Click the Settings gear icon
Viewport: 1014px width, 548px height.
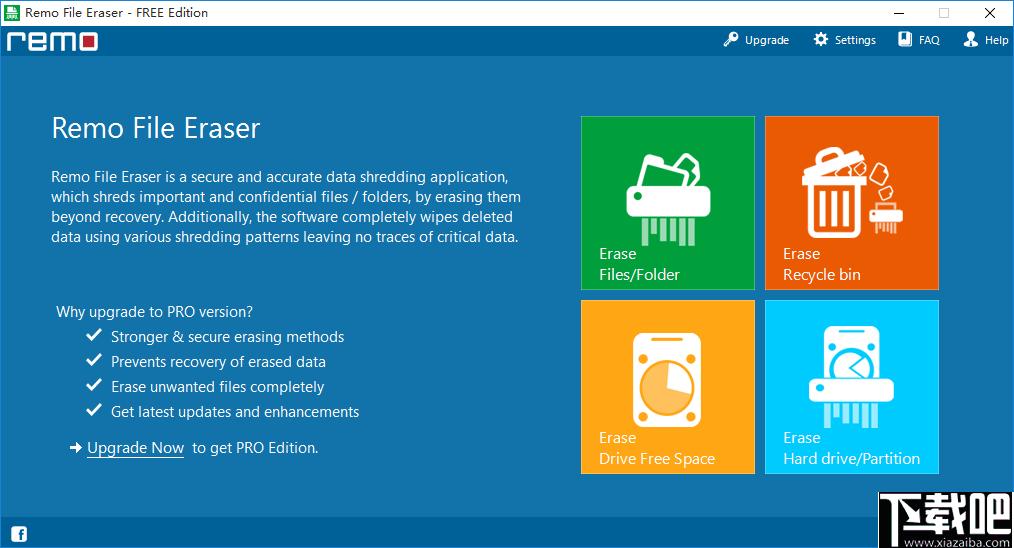pos(821,39)
